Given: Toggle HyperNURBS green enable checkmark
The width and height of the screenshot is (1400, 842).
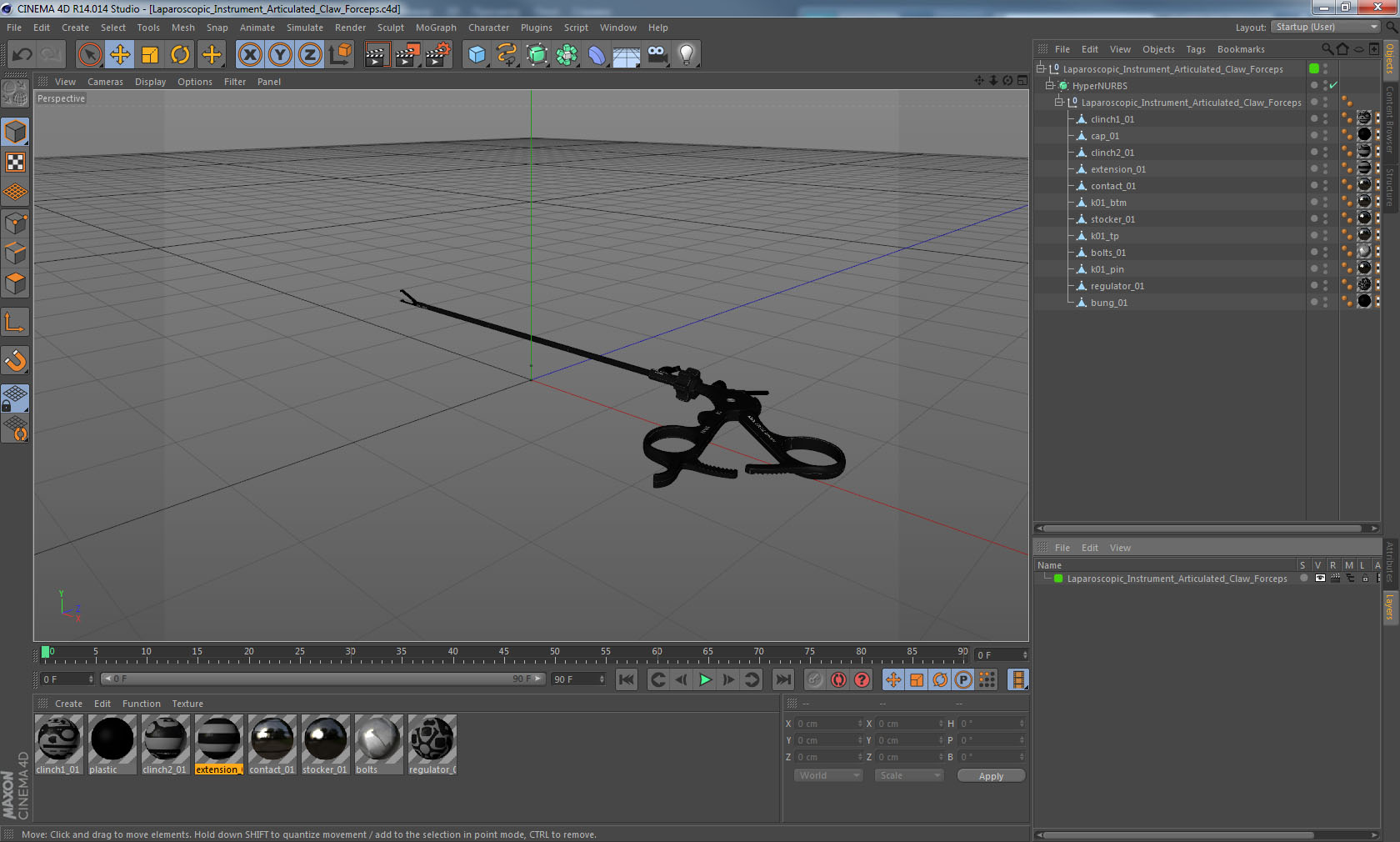Looking at the screenshot, I should 1333,86.
